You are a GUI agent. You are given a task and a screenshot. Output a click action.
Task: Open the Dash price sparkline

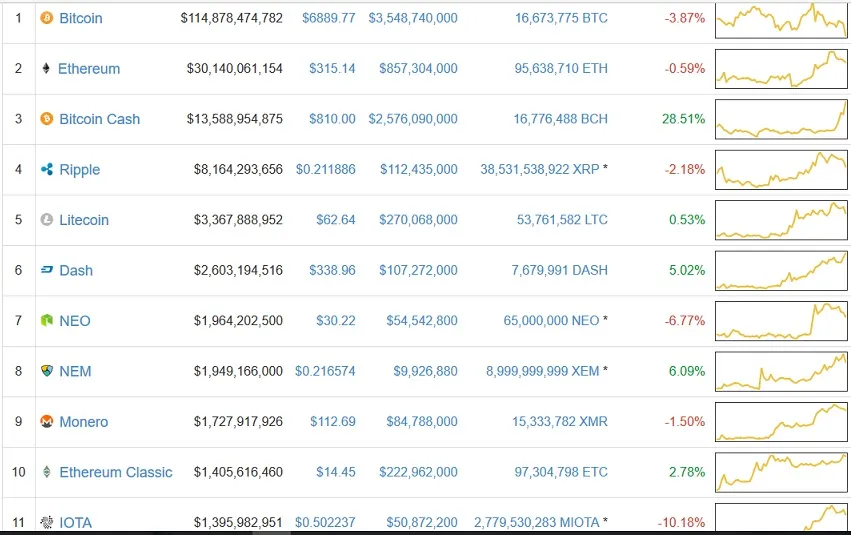(x=781, y=271)
